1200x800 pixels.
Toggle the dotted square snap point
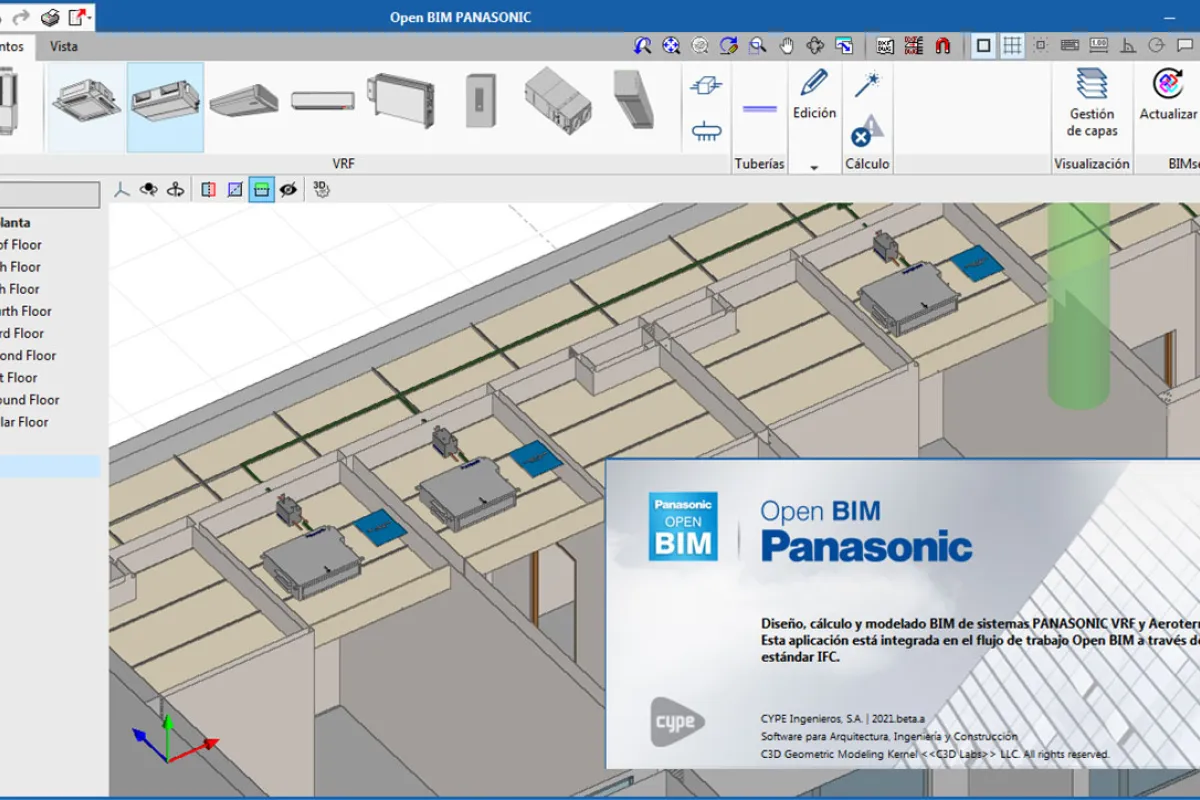(1041, 45)
